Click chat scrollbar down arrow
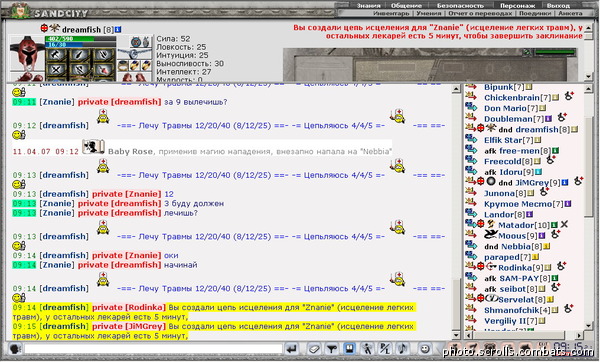This screenshot has width=600, height=362. 455,335
